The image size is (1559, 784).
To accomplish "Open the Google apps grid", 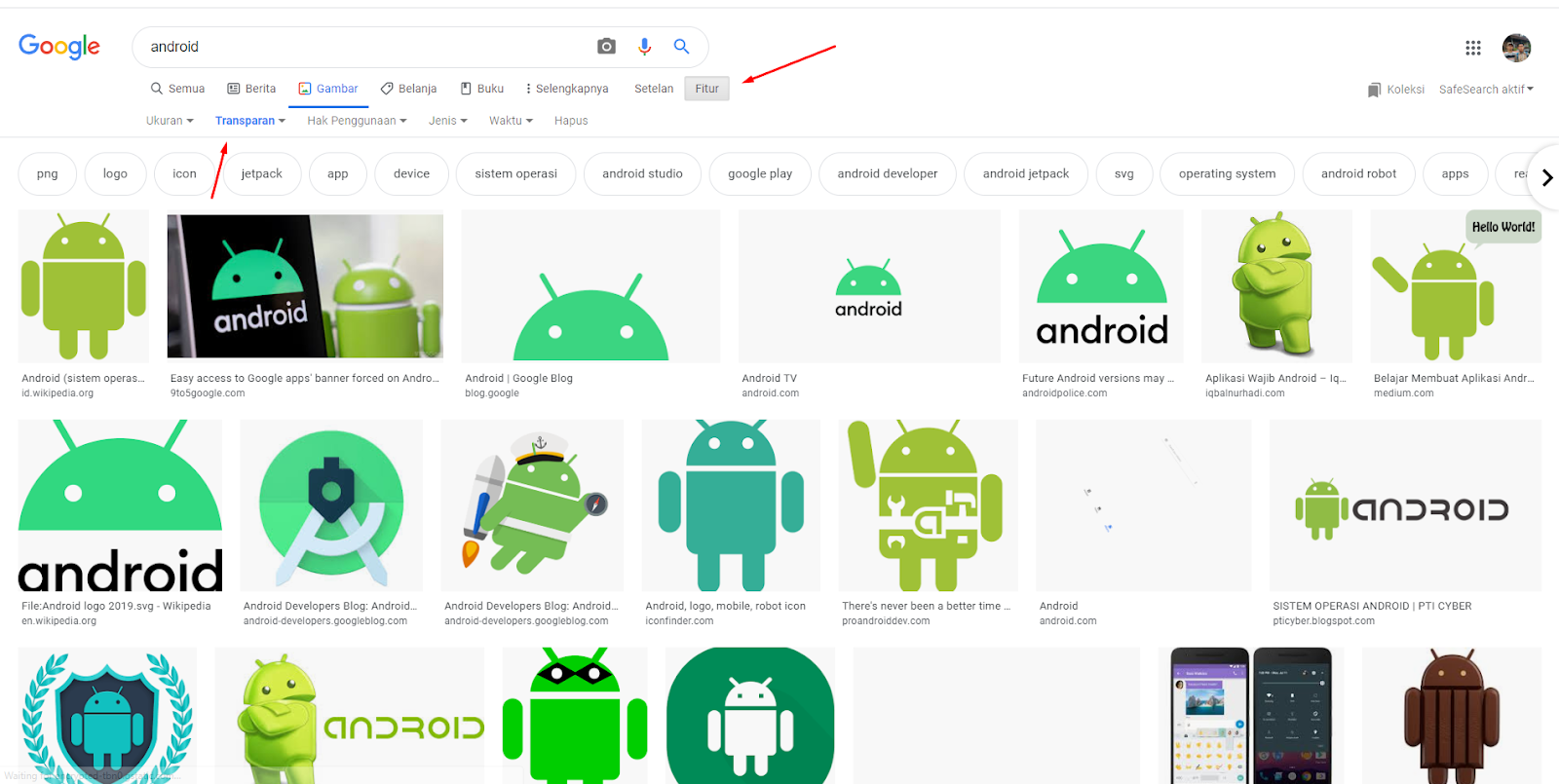I will (1473, 47).
